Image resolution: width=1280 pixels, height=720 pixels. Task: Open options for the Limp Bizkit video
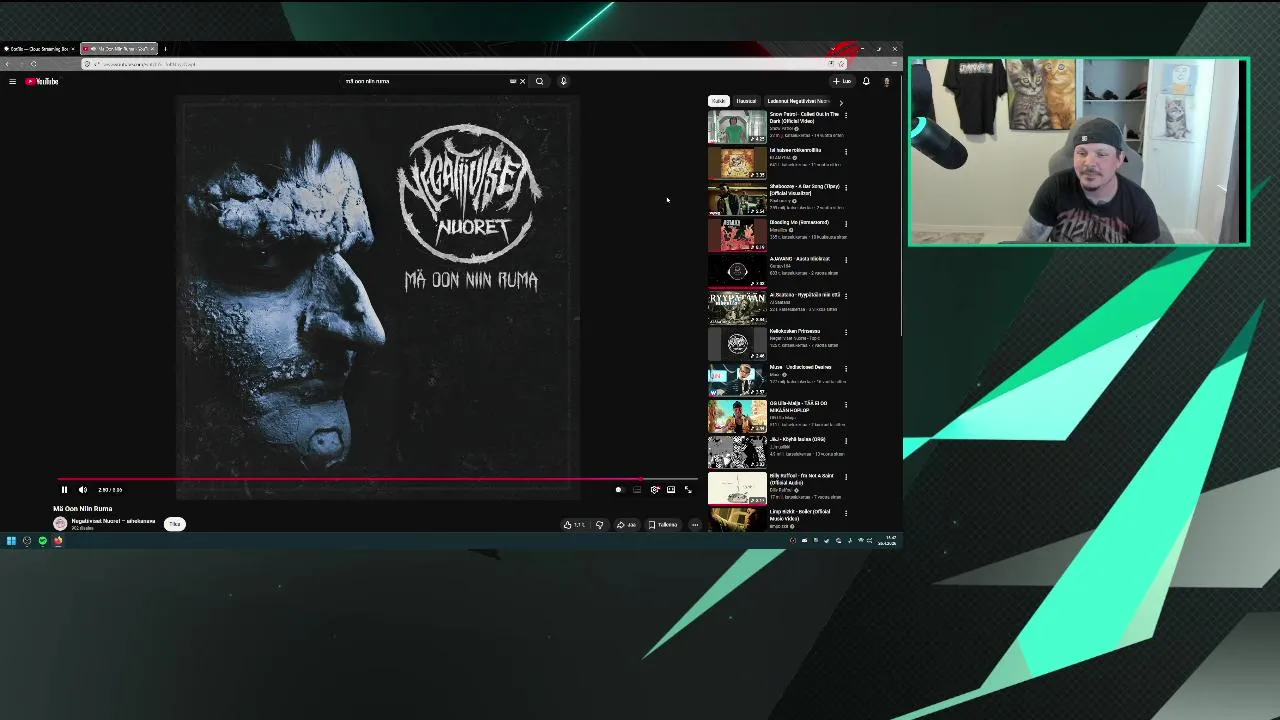tap(846, 513)
